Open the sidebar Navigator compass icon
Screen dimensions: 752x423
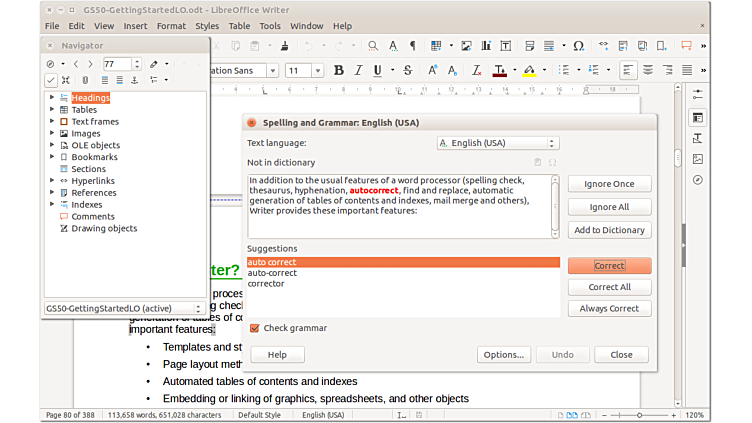pyautogui.click(x=697, y=180)
